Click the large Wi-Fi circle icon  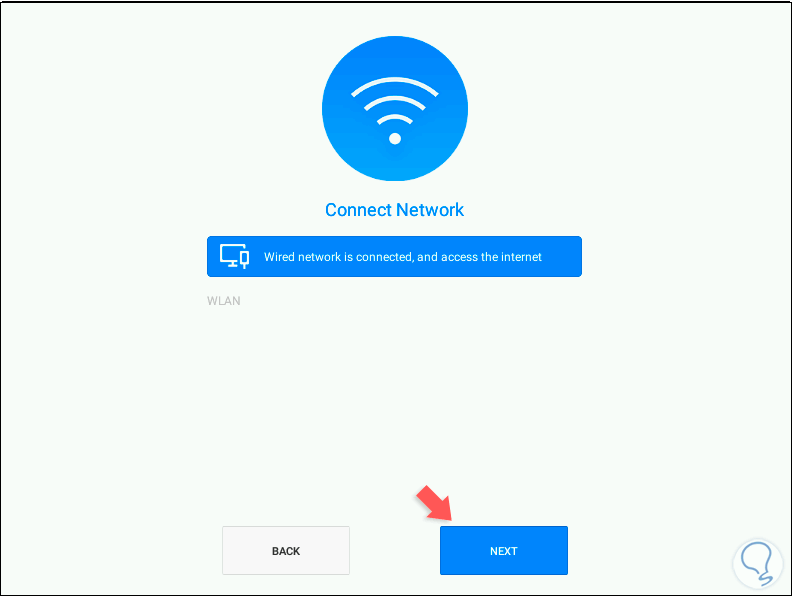pyautogui.click(x=394, y=108)
